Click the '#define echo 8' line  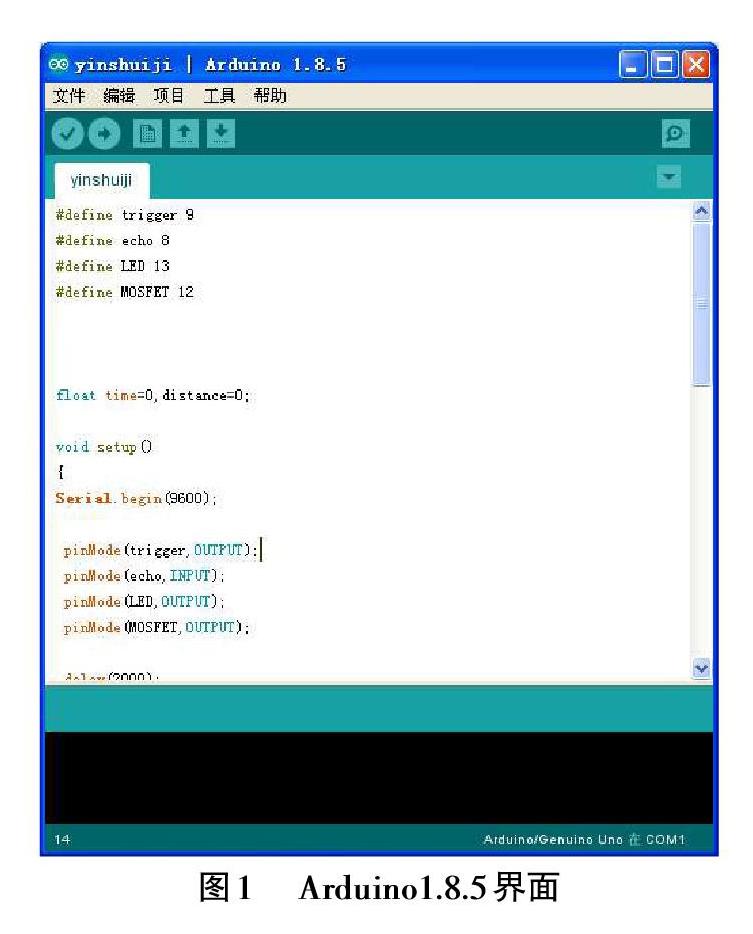(x=113, y=241)
